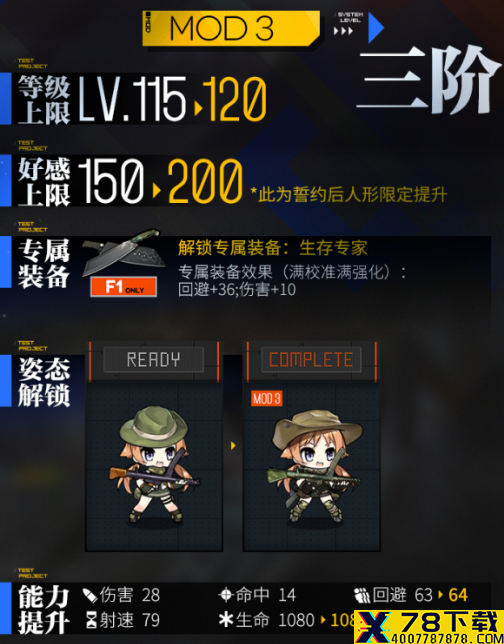Click the 78下载 watermark logo
This screenshot has height=644, width=504.
pyautogui.click(x=429, y=627)
